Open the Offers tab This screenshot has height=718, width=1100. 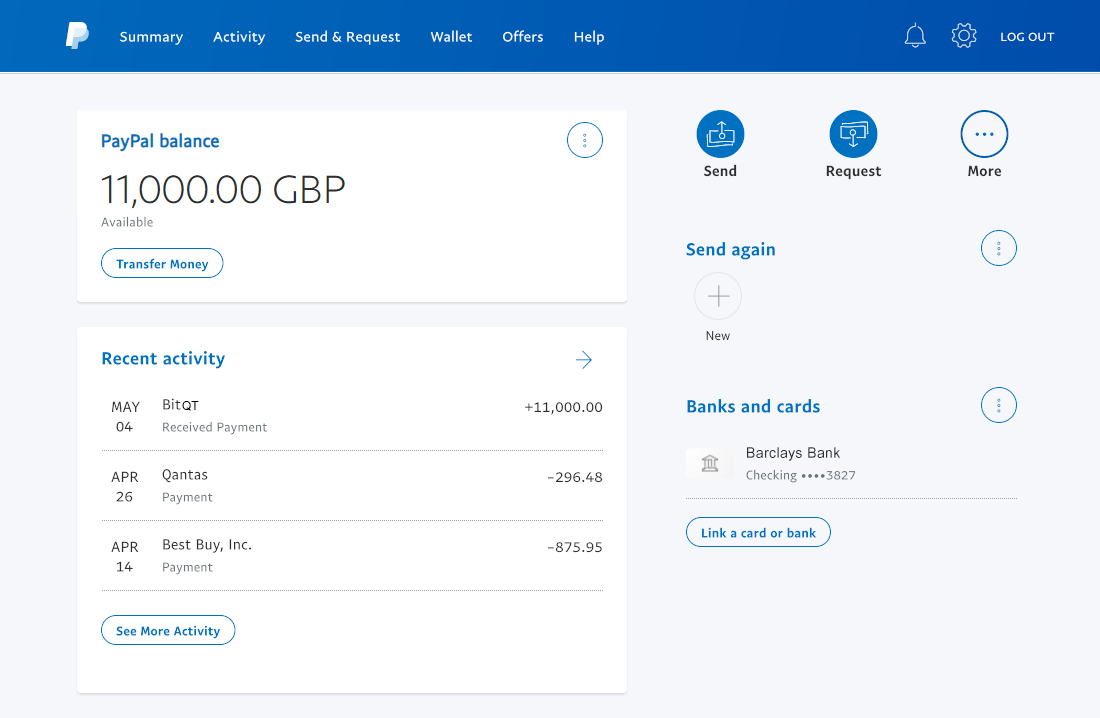pyautogui.click(x=523, y=36)
